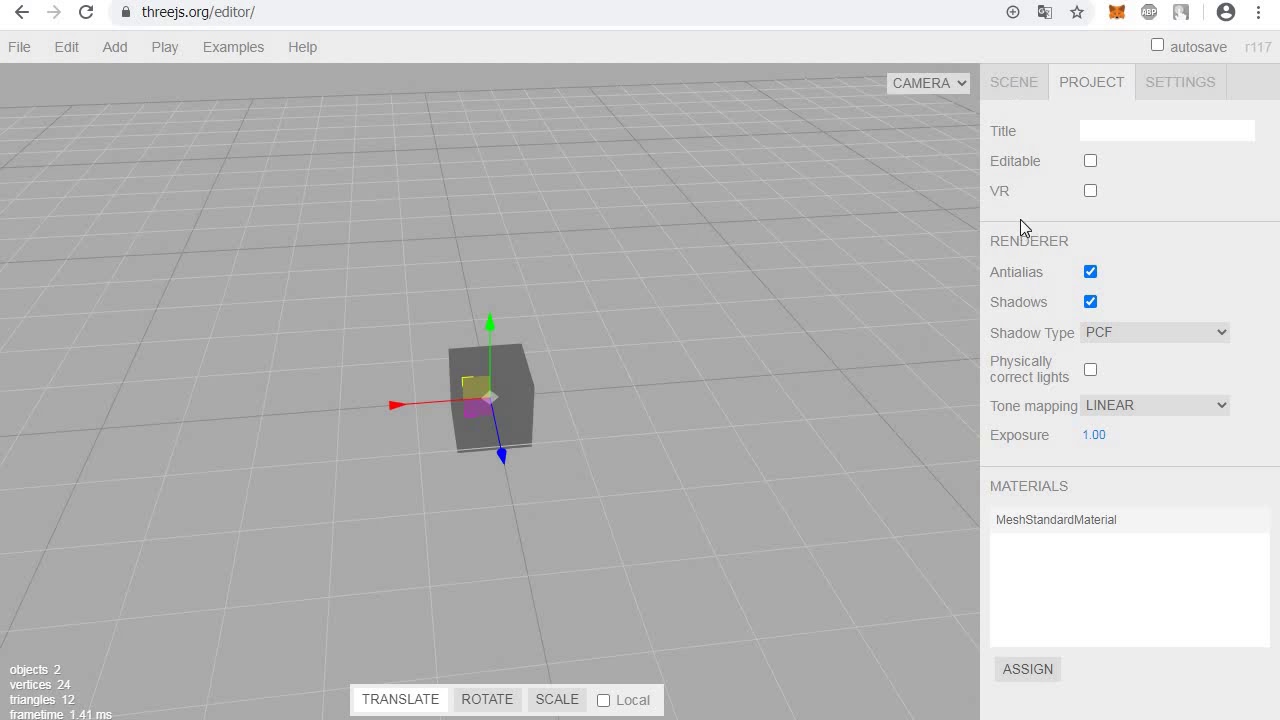Screen dimensions: 1280x720
Task: Click the ASSIGN material button
Action: pos(1028,669)
